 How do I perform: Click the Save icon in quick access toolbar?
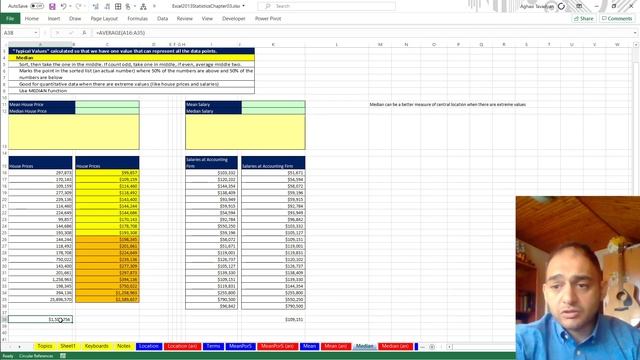point(52,7)
